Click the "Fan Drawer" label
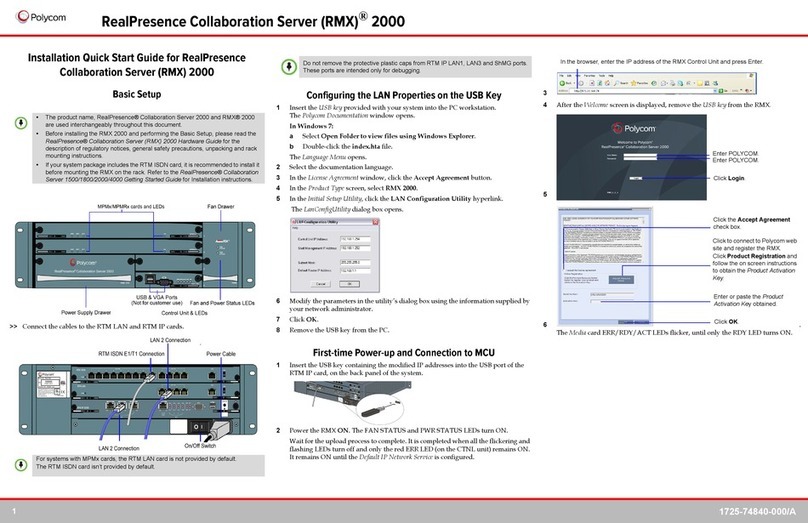Viewport: 808px width, 523px height. click(x=221, y=207)
